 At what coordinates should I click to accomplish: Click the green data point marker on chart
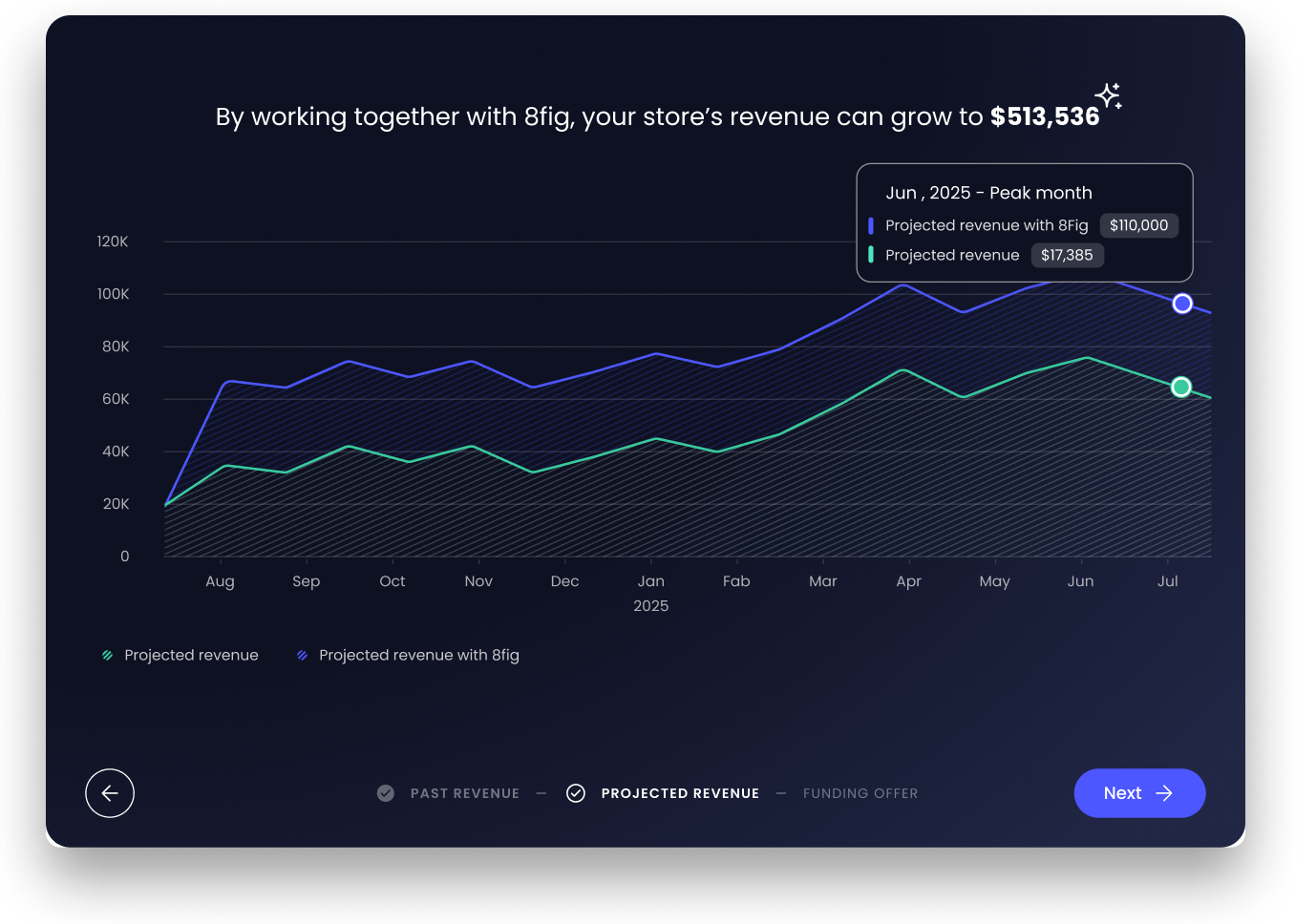point(1181,387)
